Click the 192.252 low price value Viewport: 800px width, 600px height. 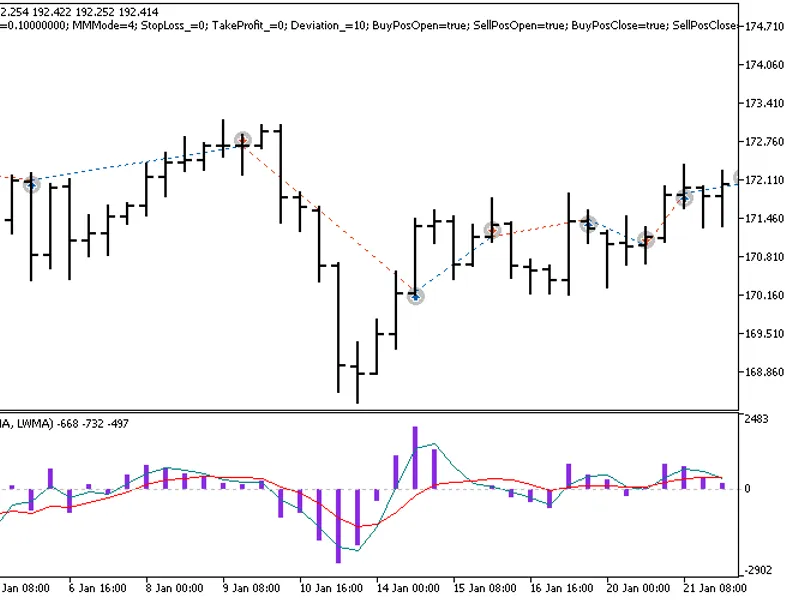click(96, 12)
